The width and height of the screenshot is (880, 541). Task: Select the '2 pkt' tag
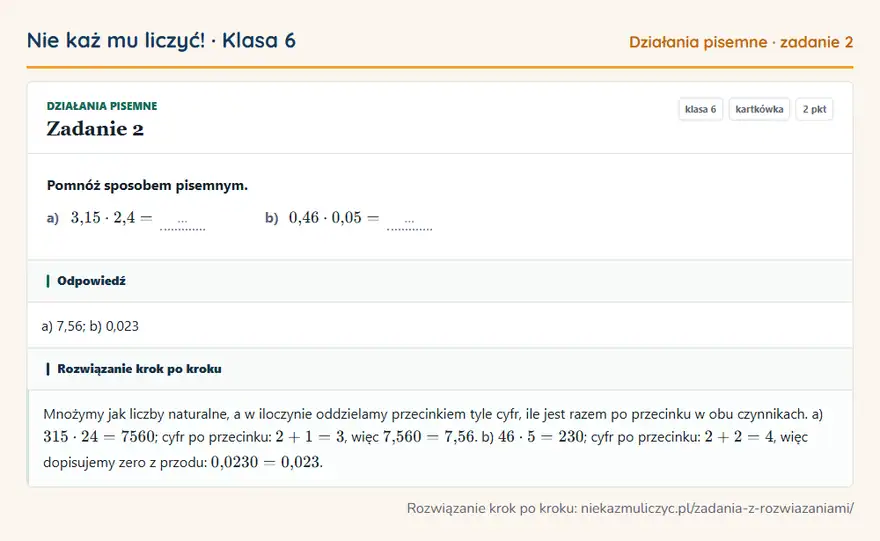click(814, 109)
